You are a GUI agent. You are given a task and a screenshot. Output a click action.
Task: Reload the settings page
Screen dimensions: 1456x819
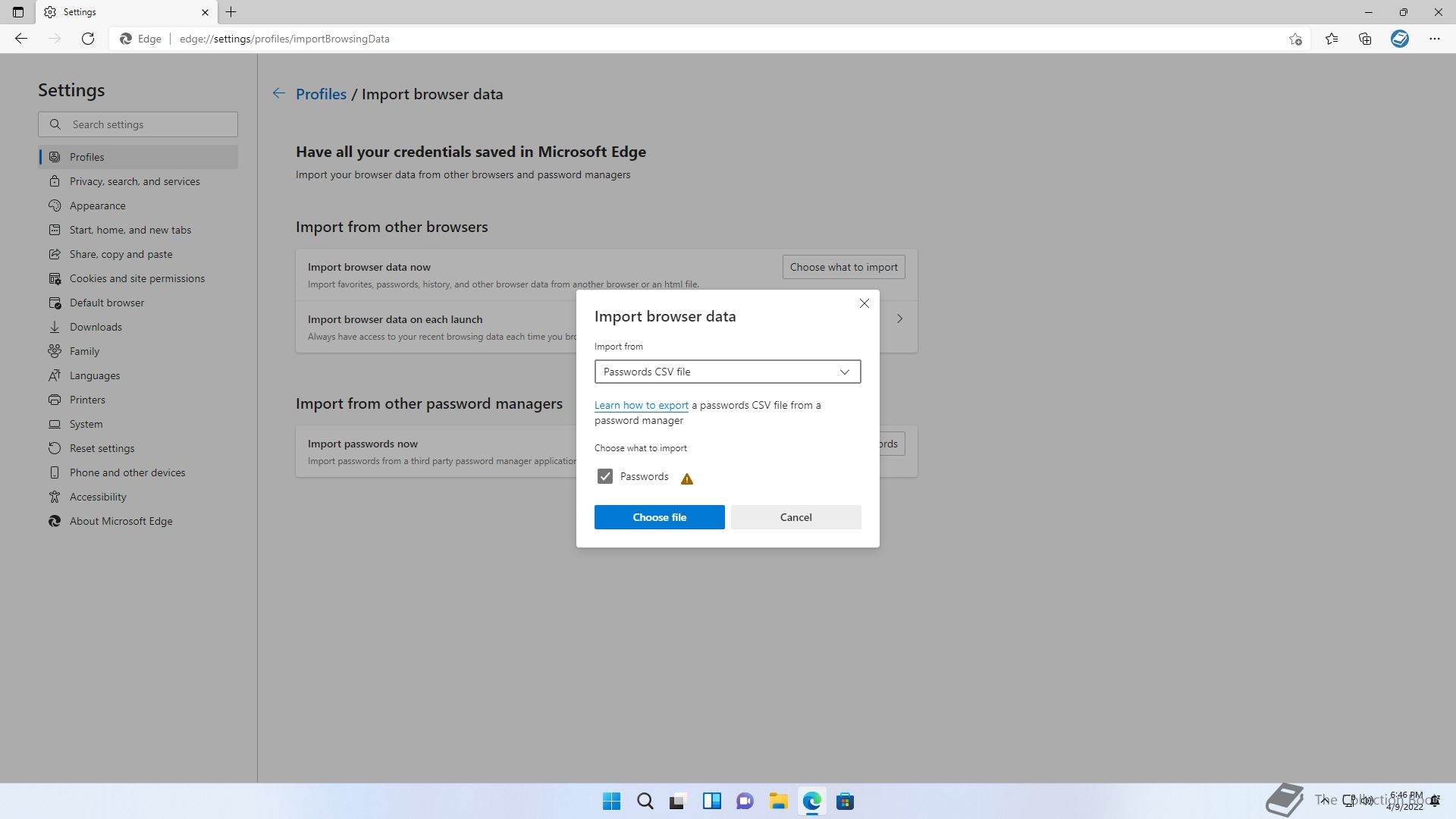(x=88, y=39)
